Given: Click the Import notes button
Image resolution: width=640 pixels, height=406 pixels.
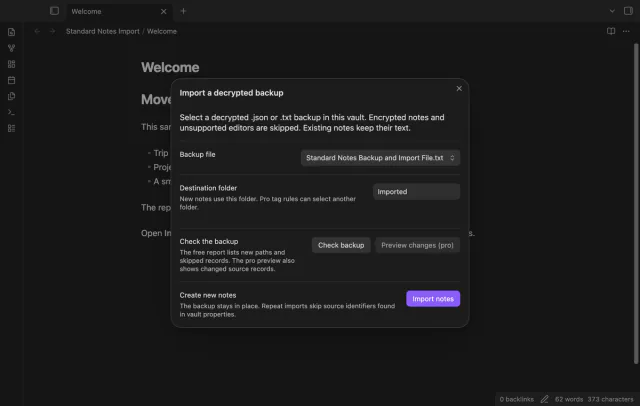Looking at the screenshot, I should 433,299.
